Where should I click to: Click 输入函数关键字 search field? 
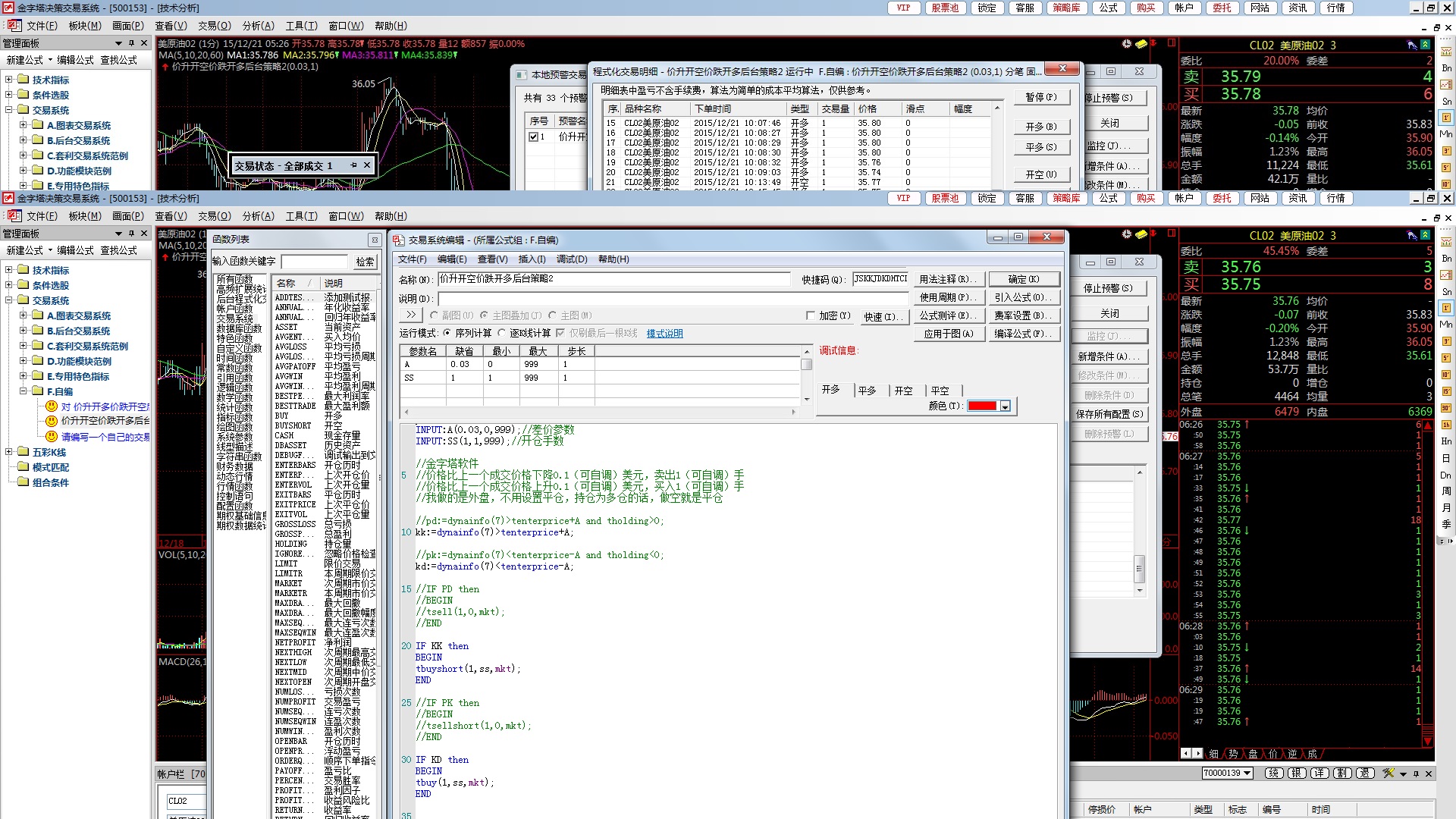point(314,262)
